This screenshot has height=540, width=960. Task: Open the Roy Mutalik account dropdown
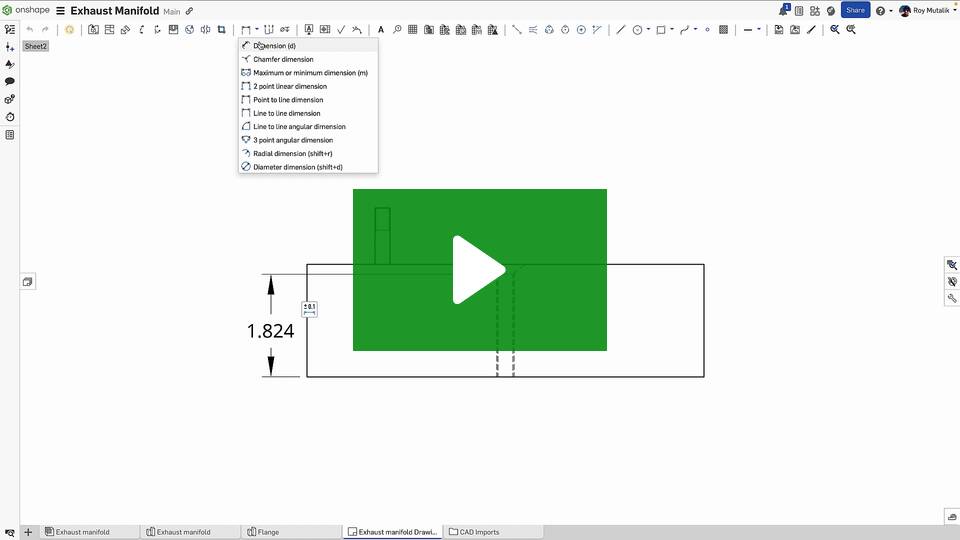click(927, 11)
